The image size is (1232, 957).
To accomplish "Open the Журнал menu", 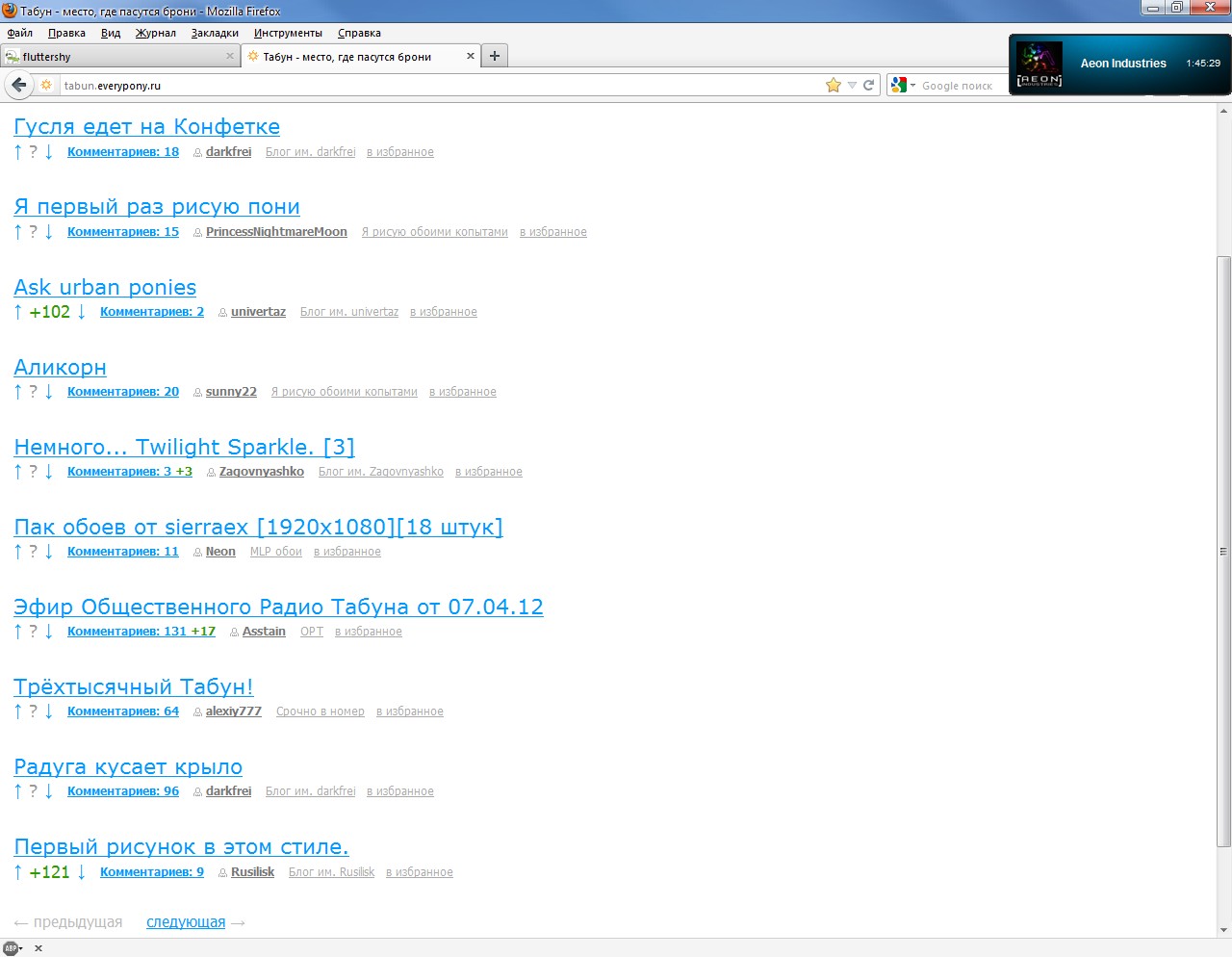I will [155, 33].
